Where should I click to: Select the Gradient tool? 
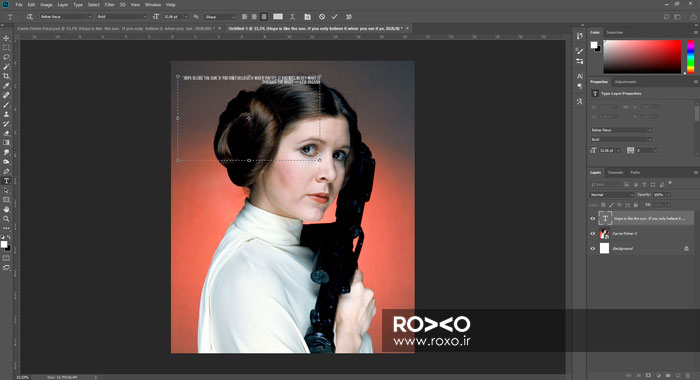click(x=6, y=143)
